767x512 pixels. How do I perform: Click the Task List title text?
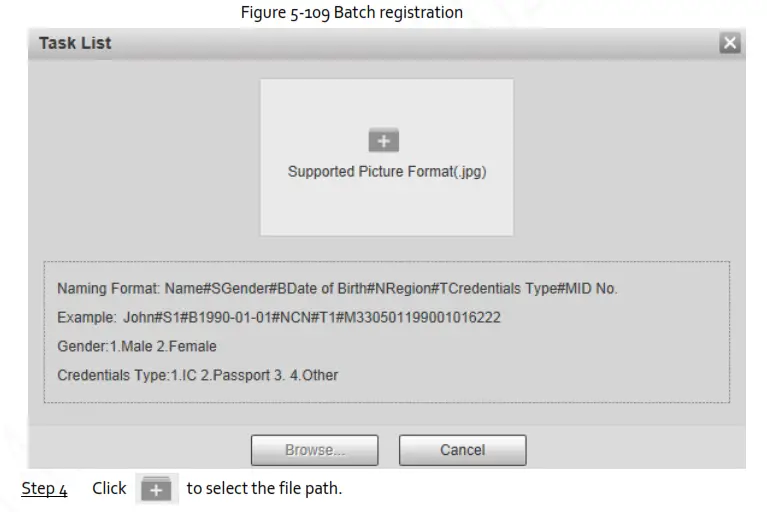pyautogui.click(x=75, y=43)
